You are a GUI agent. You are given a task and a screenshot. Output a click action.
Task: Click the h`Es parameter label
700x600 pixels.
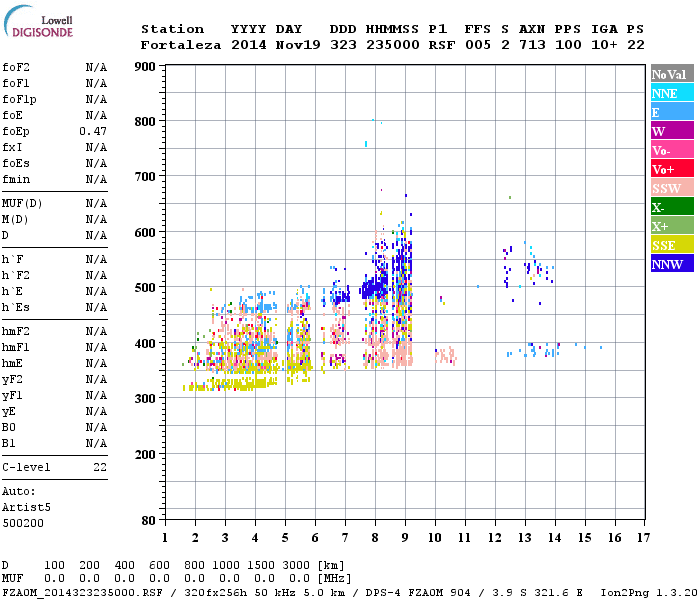16,308
